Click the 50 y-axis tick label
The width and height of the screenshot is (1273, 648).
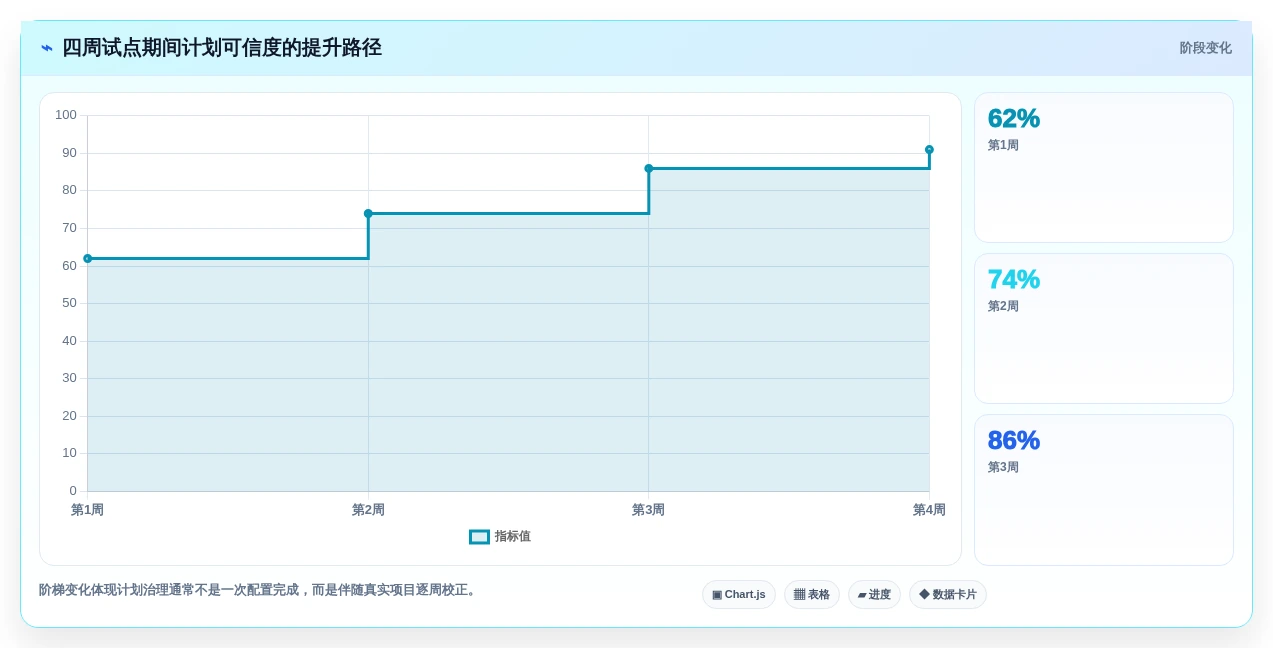[69, 303]
